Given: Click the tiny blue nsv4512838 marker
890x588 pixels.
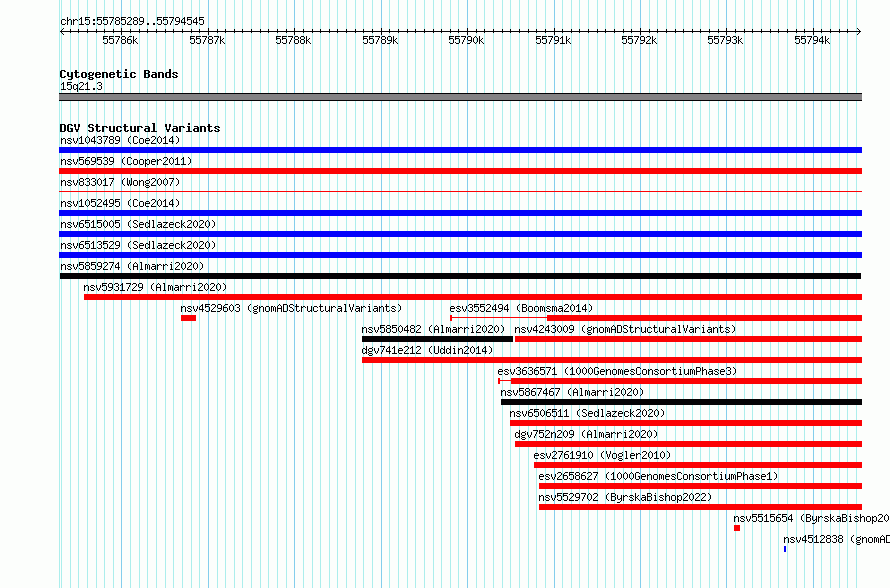Looking at the screenshot, I should pos(785,549).
